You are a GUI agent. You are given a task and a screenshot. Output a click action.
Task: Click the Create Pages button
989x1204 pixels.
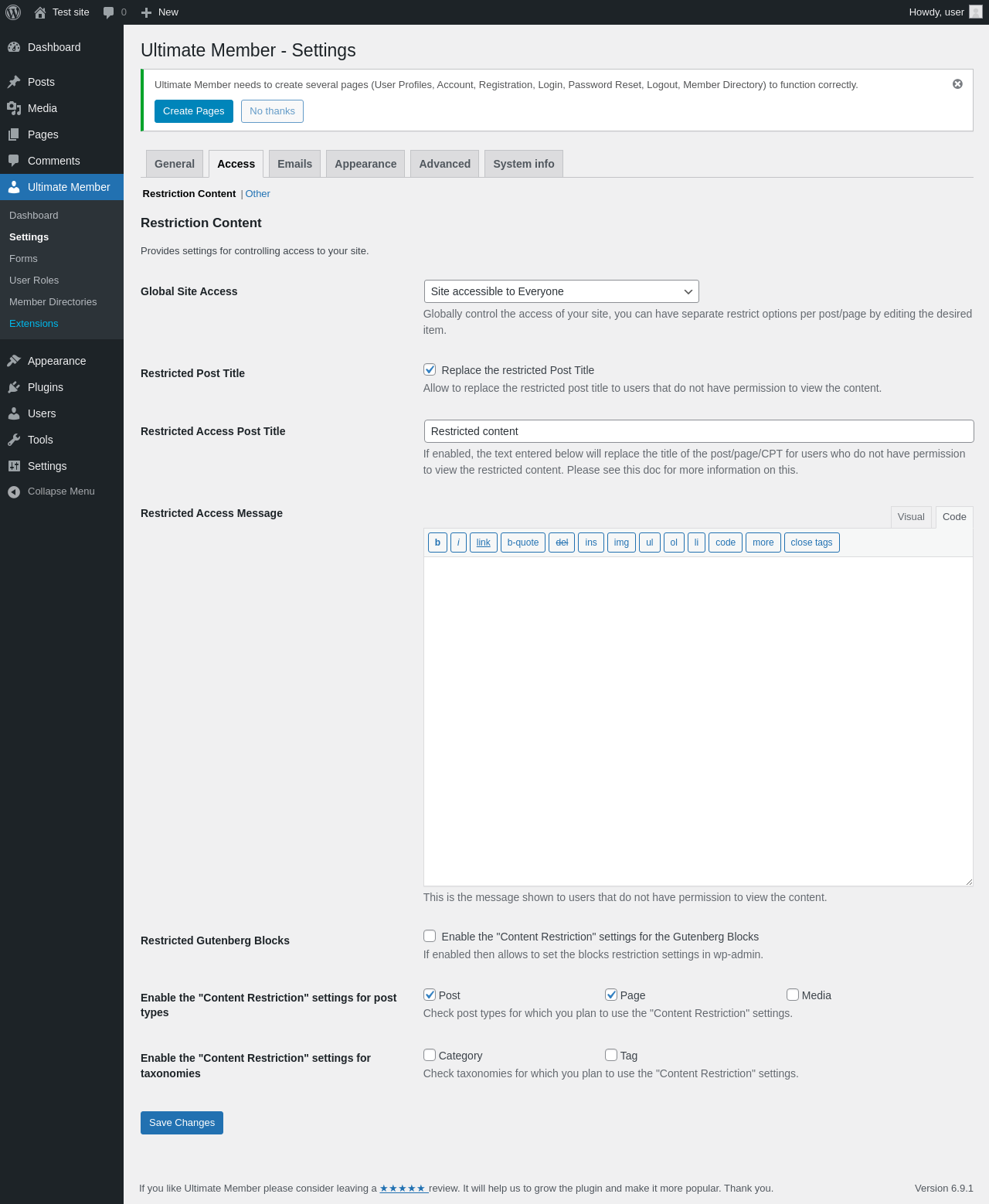coord(194,111)
